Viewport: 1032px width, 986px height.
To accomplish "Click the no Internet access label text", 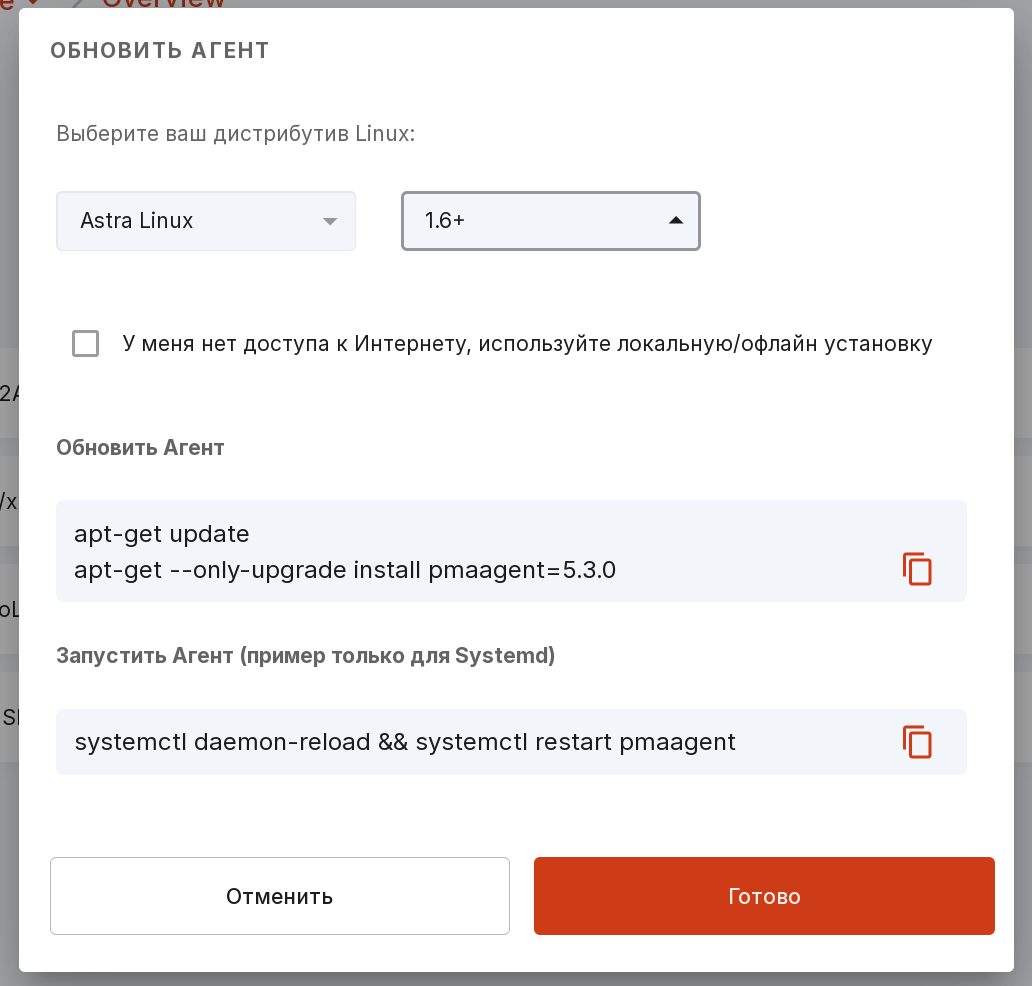I will pyautogui.click(x=527, y=344).
